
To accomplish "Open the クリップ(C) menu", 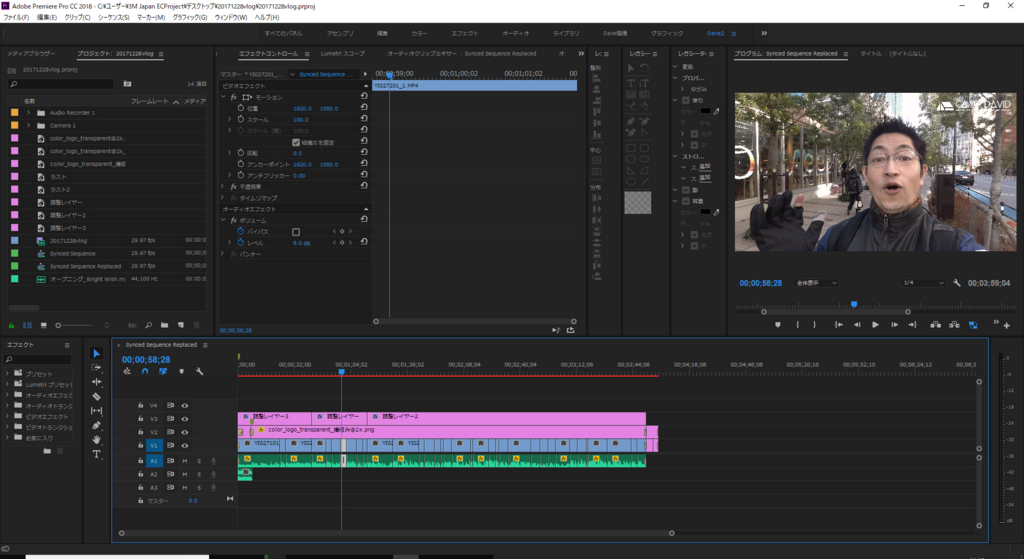I will click(x=77, y=17).
